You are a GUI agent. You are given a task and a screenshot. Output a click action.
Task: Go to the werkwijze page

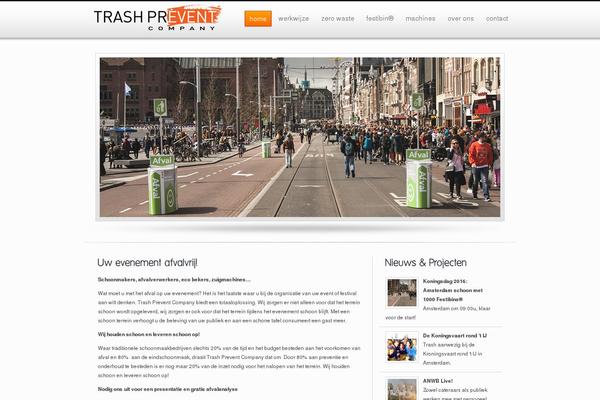[x=293, y=18]
